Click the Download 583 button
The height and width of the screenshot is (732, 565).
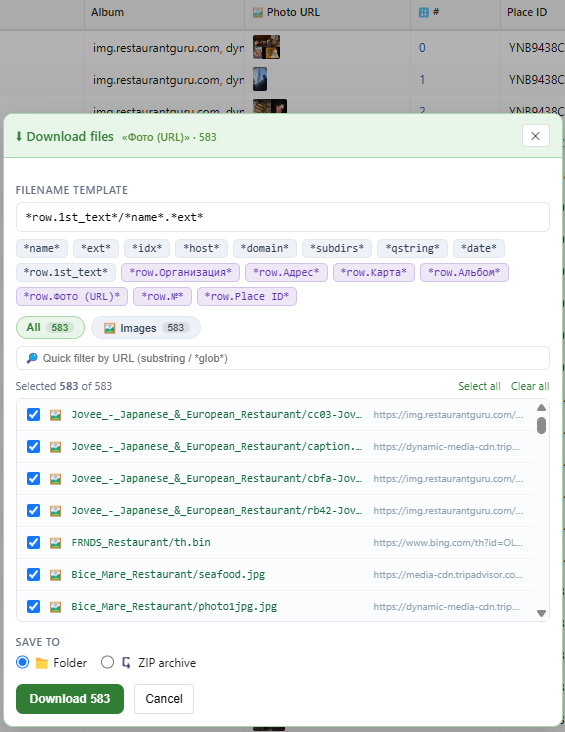[70, 699]
